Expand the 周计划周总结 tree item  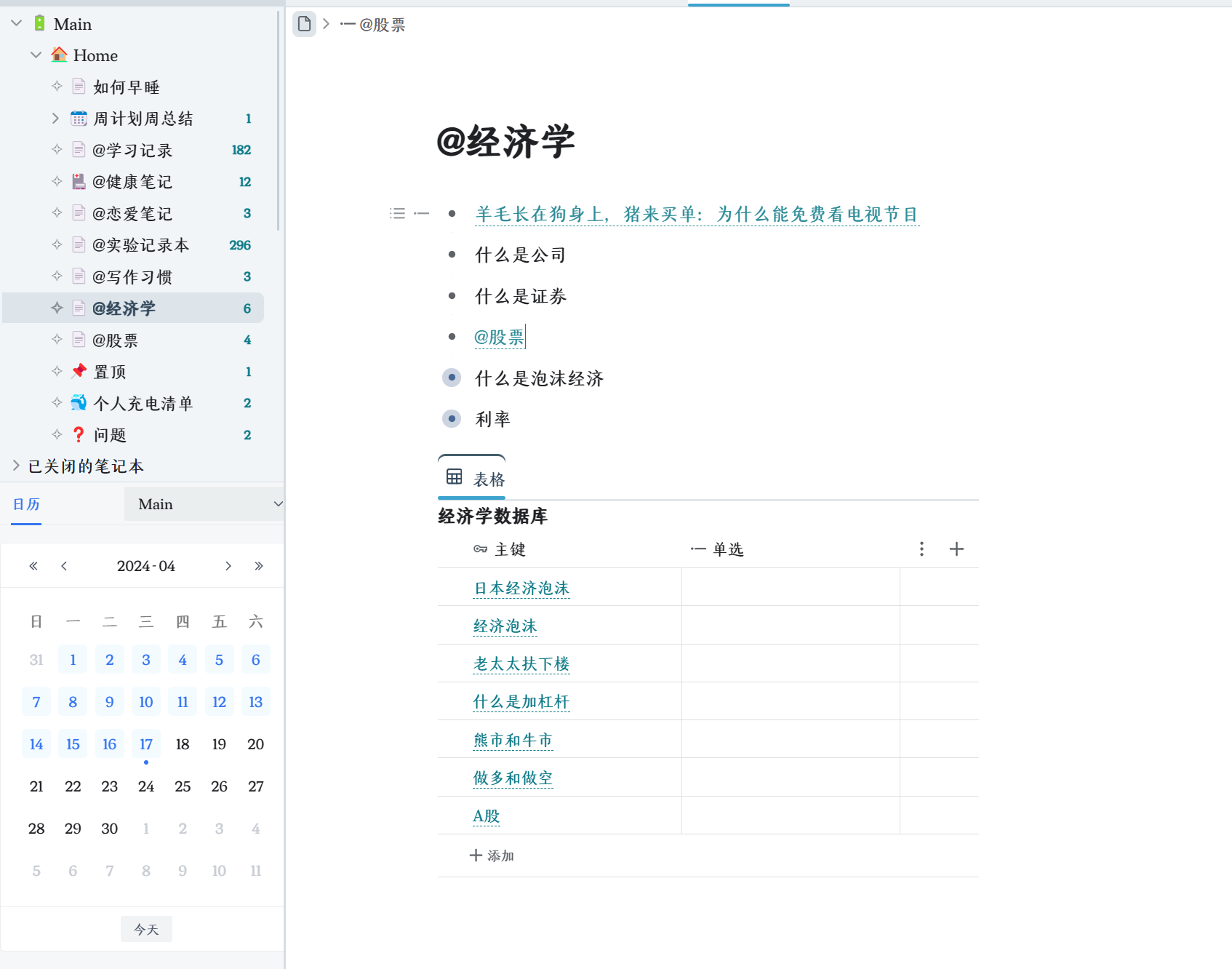55,119
